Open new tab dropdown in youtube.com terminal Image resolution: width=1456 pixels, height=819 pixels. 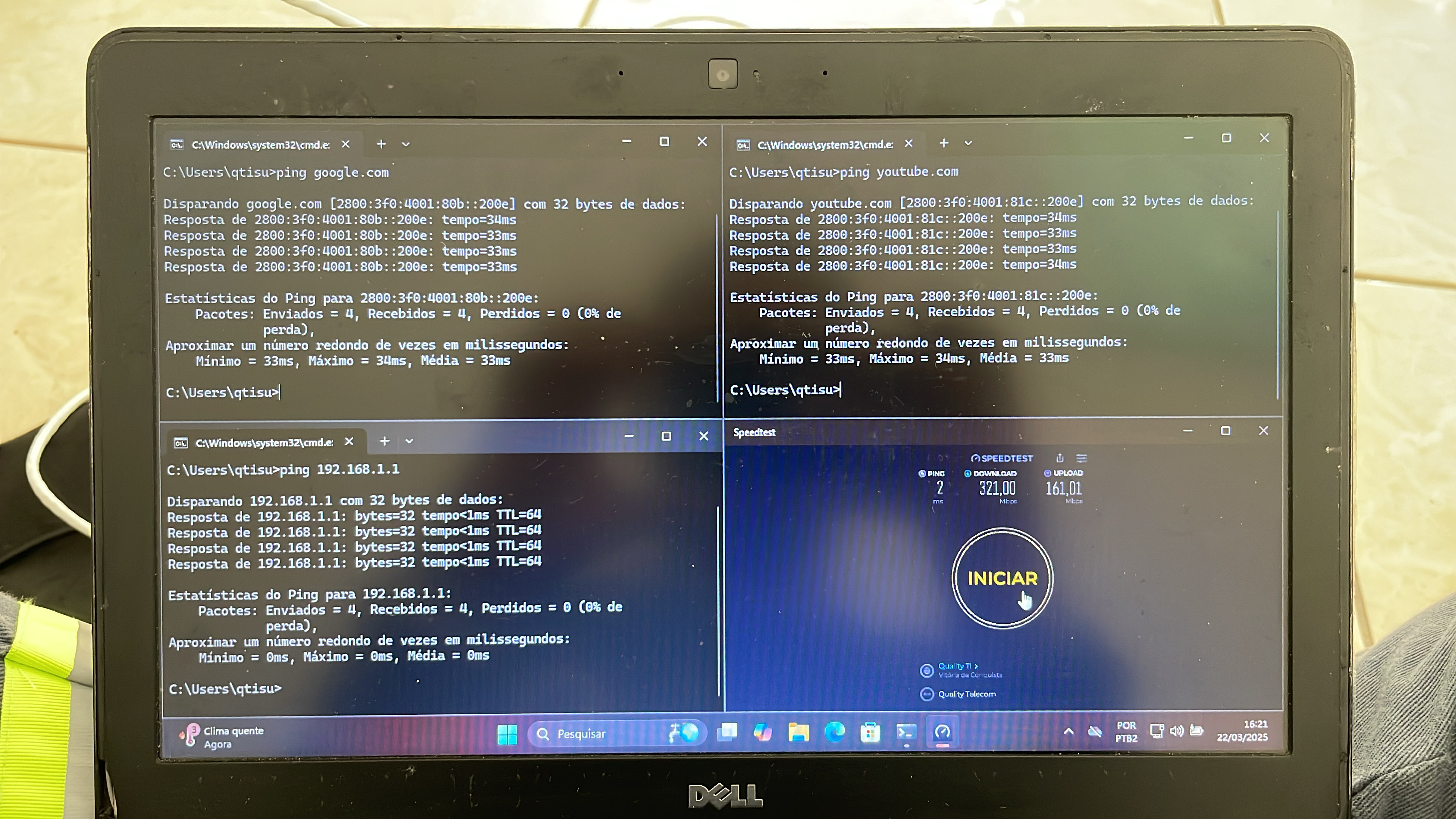point(968,144)
